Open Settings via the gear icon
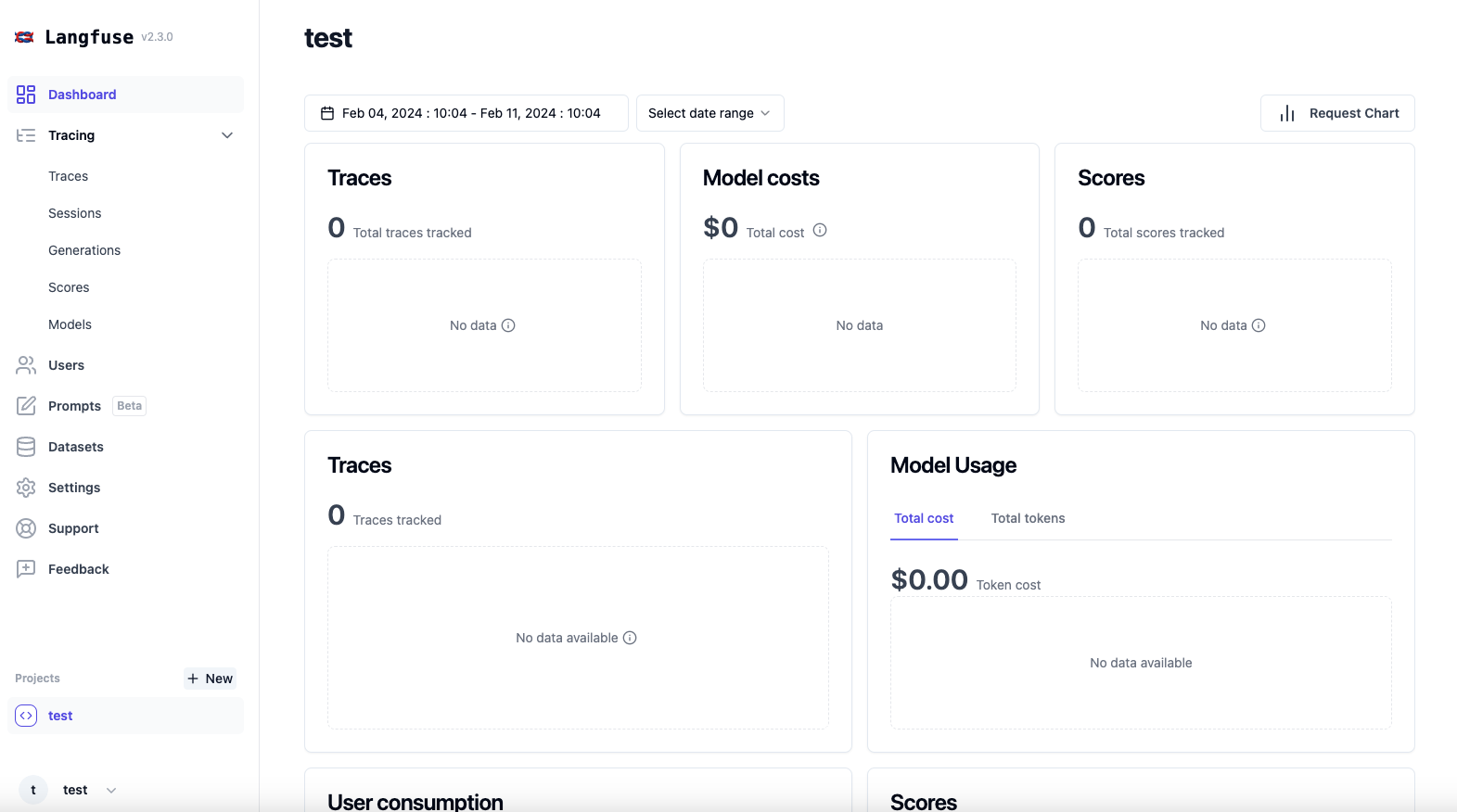The image size is (1457, 812). [x=26, y=488]
